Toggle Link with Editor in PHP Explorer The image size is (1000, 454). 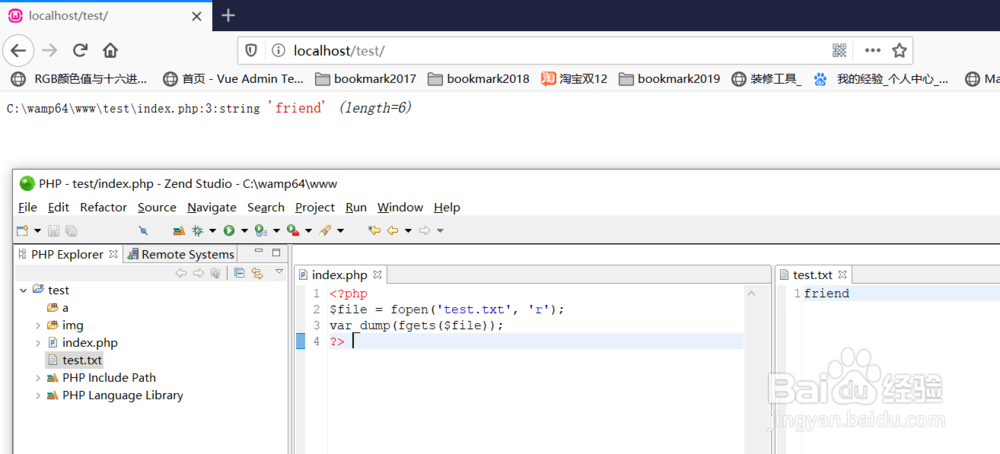pos(257,273)
